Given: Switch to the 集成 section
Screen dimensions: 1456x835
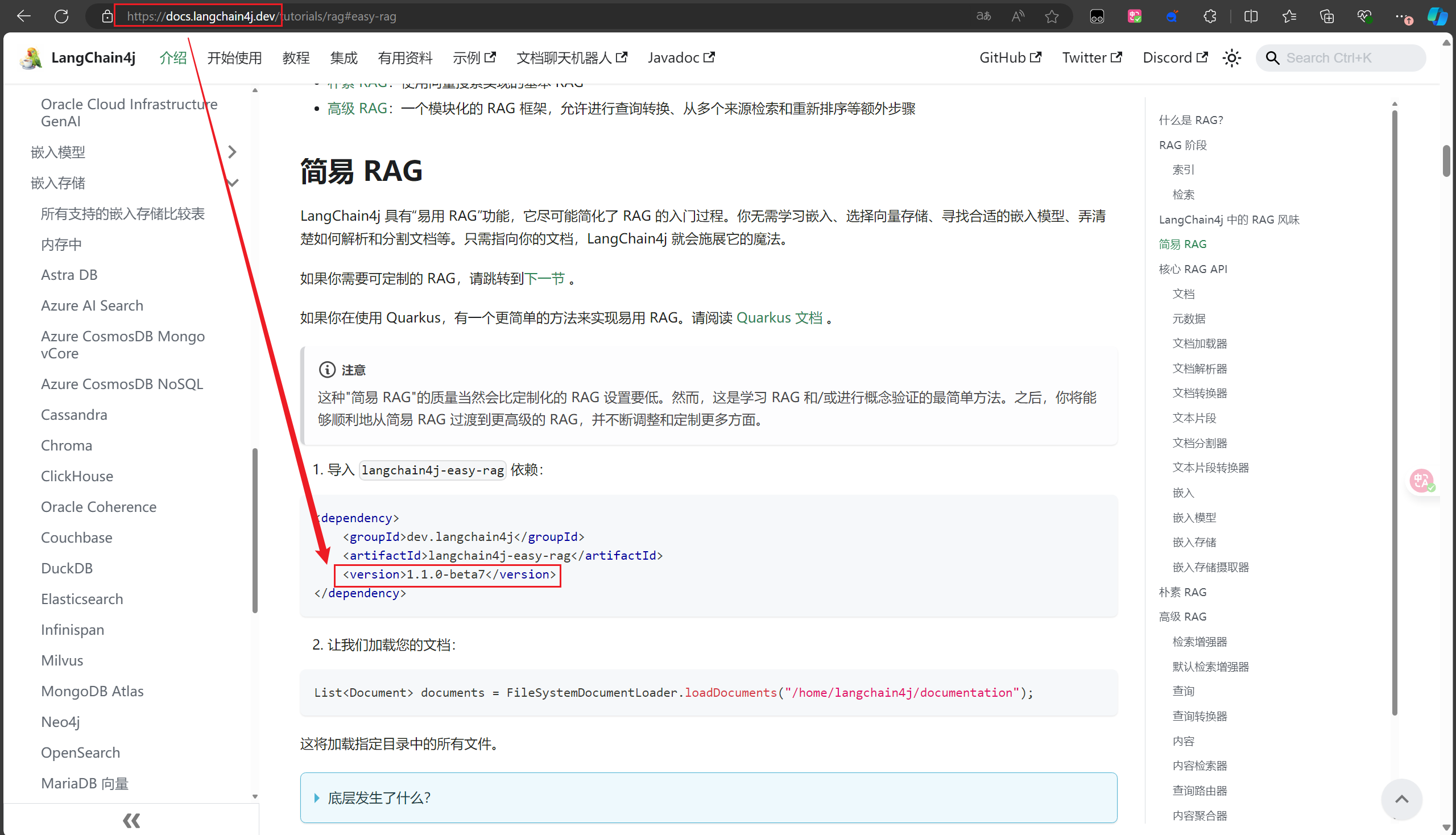Looking at the screenshot, I should pos(343,57).
